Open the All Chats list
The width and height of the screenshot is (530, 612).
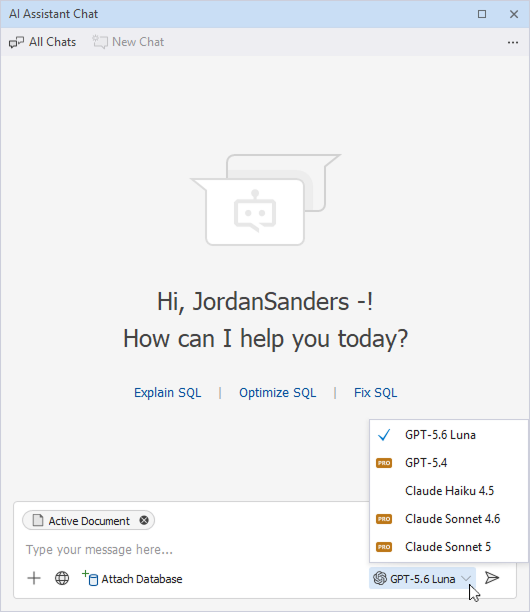[x=43, y=42]
